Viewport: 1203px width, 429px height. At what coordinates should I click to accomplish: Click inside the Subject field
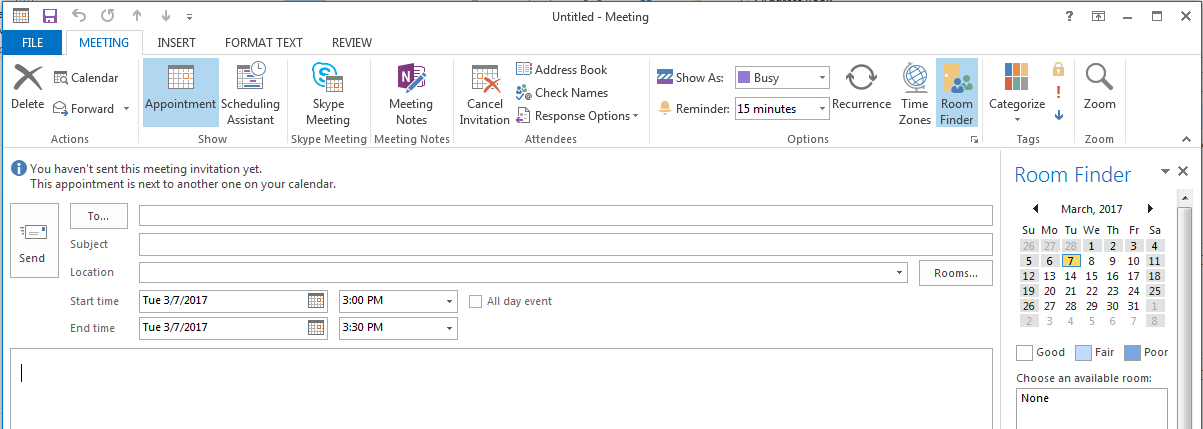click(565, 245)
